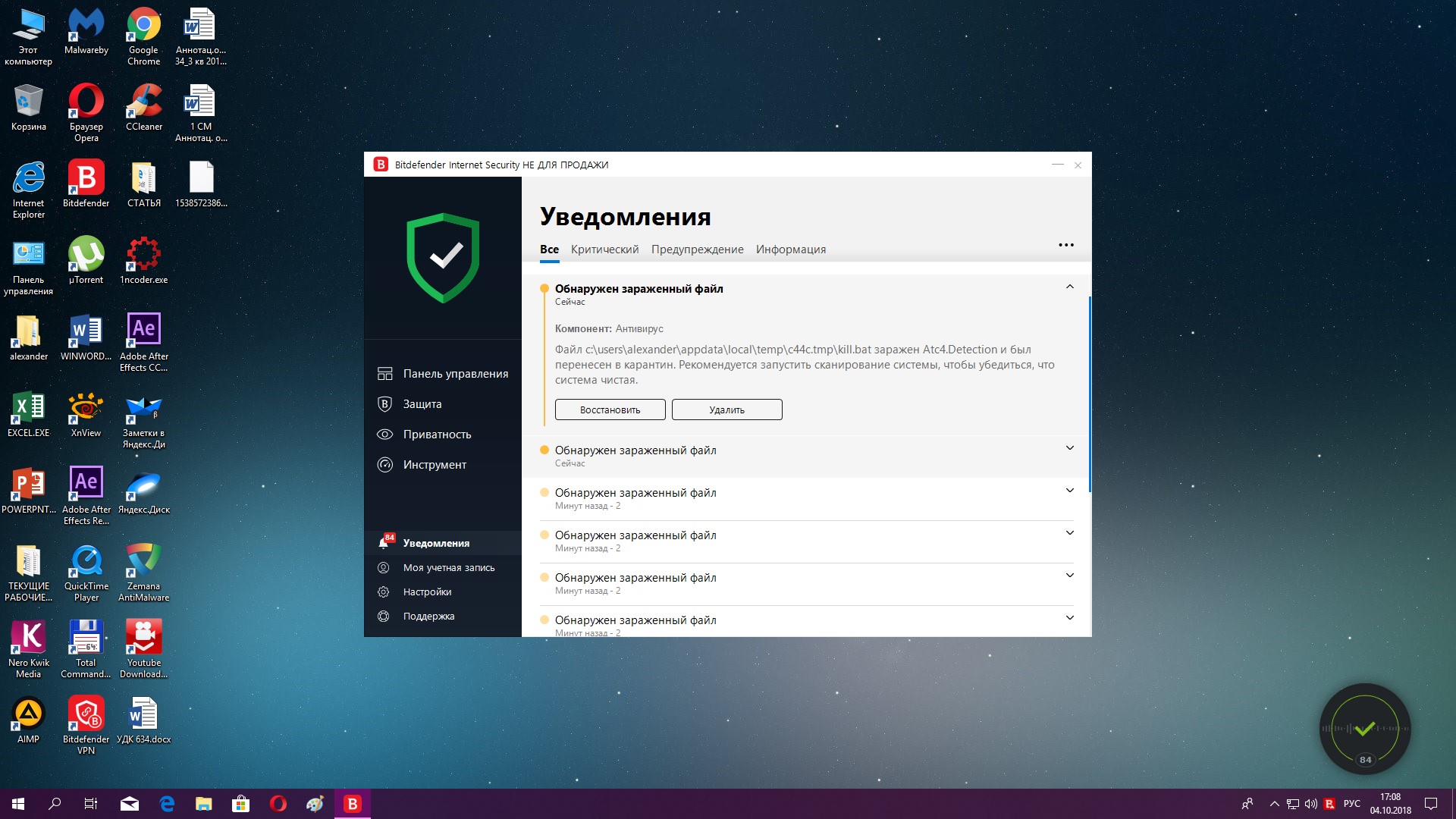Collapse the first infected file notification
This screenshot has height=819, width=1456.
click(1069, 287)
